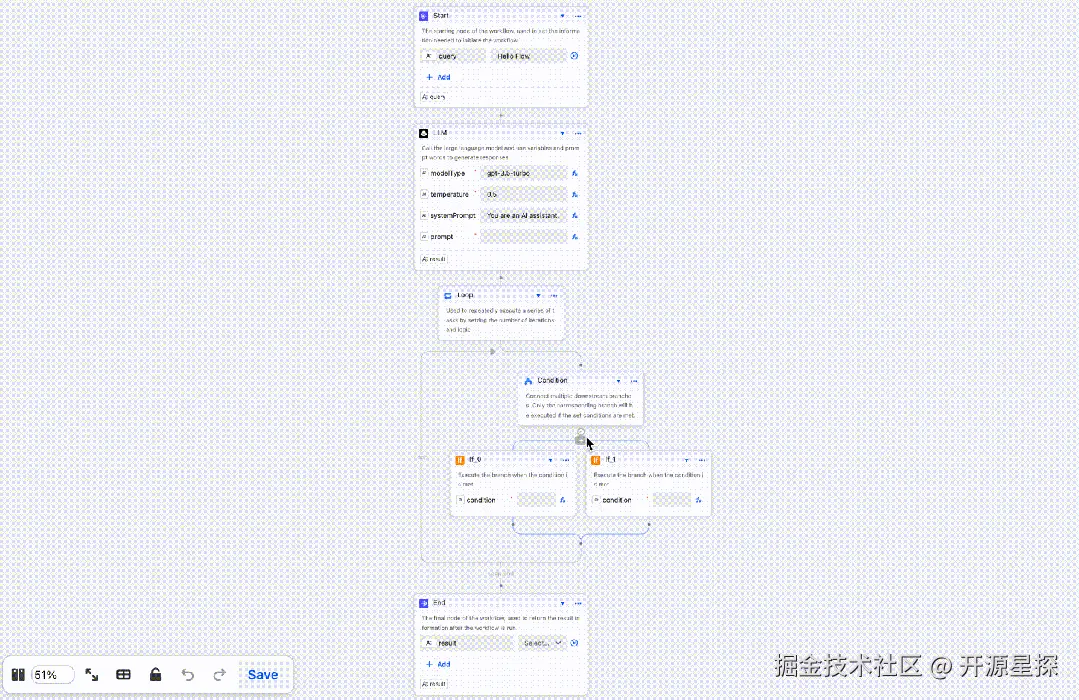
Task: Click the fx icon beside the modelType field
Action: [x=576, y=173]
